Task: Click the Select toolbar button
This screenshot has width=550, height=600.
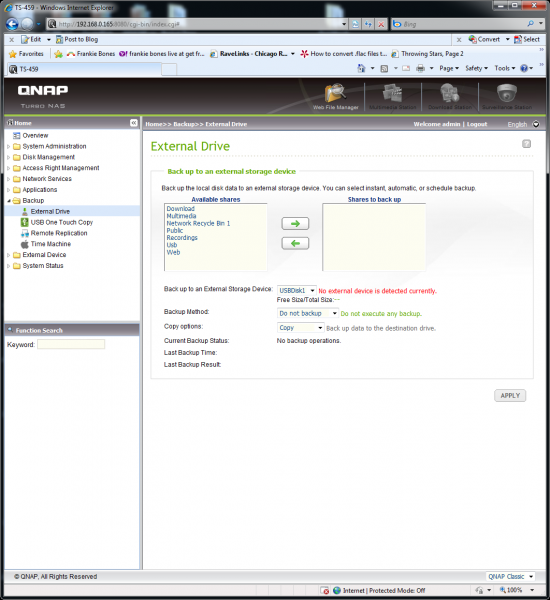Action: click(x=527, y=39)
